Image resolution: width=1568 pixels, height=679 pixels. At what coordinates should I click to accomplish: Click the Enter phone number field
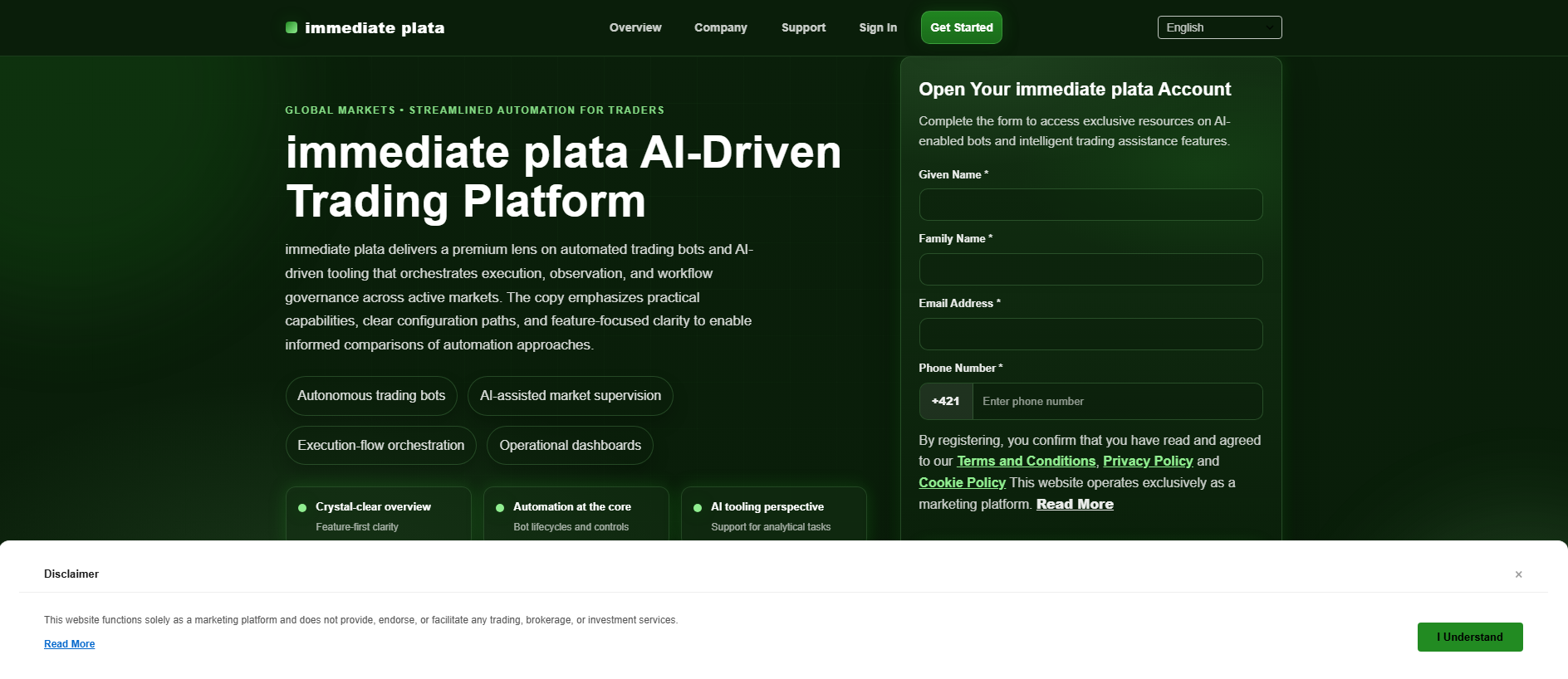[1117, 401]
